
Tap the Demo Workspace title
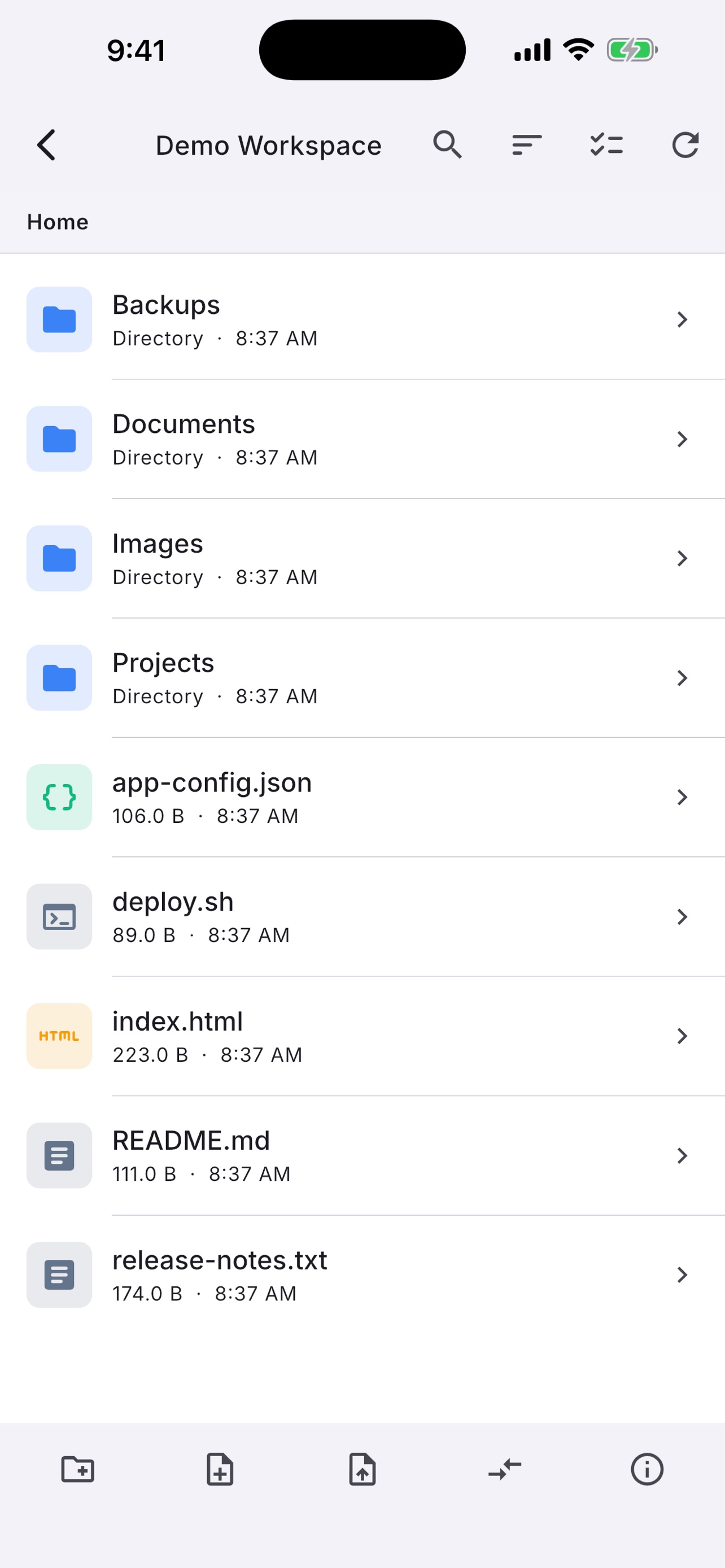click(x=268, y=146)
